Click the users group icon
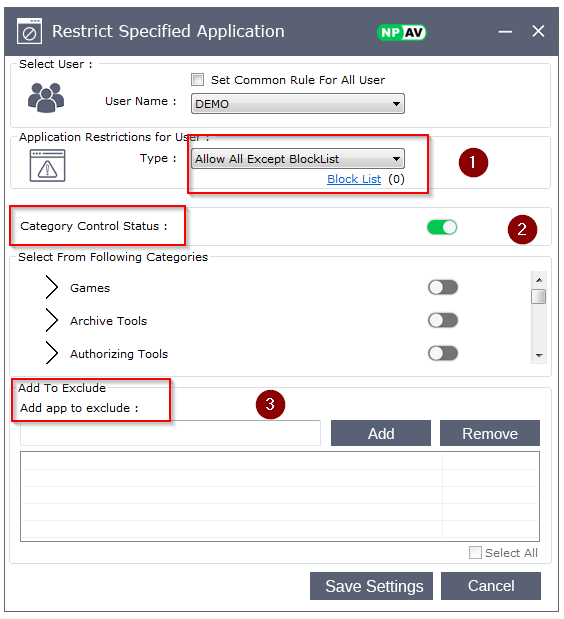This screenshot has width=564, height=619. click(x=46, y=98)
